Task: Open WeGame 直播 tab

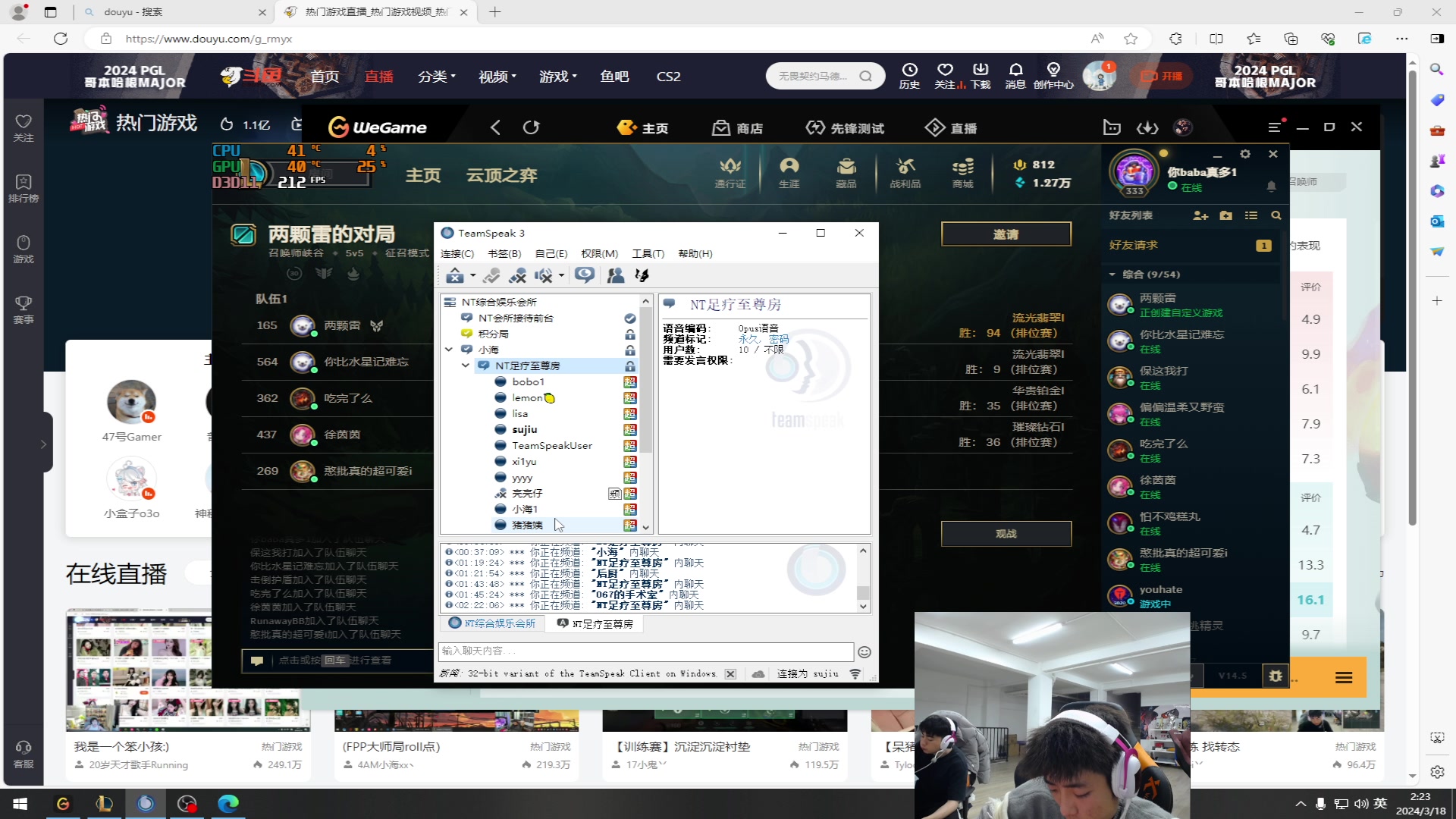Action: (951, 128)
